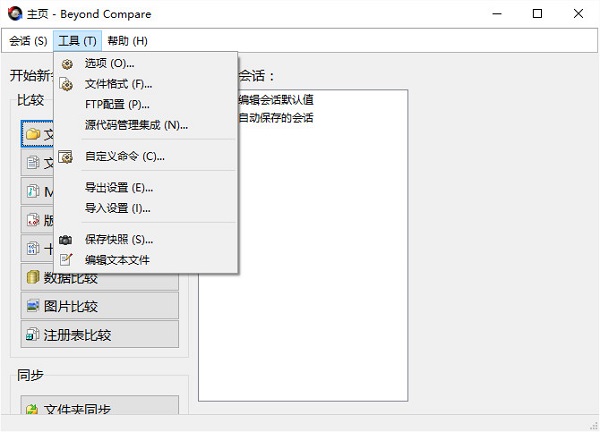Screen dimensions: 600x432
Task: Click the 数据比较 data icon
Action: [x=33, y=277]
